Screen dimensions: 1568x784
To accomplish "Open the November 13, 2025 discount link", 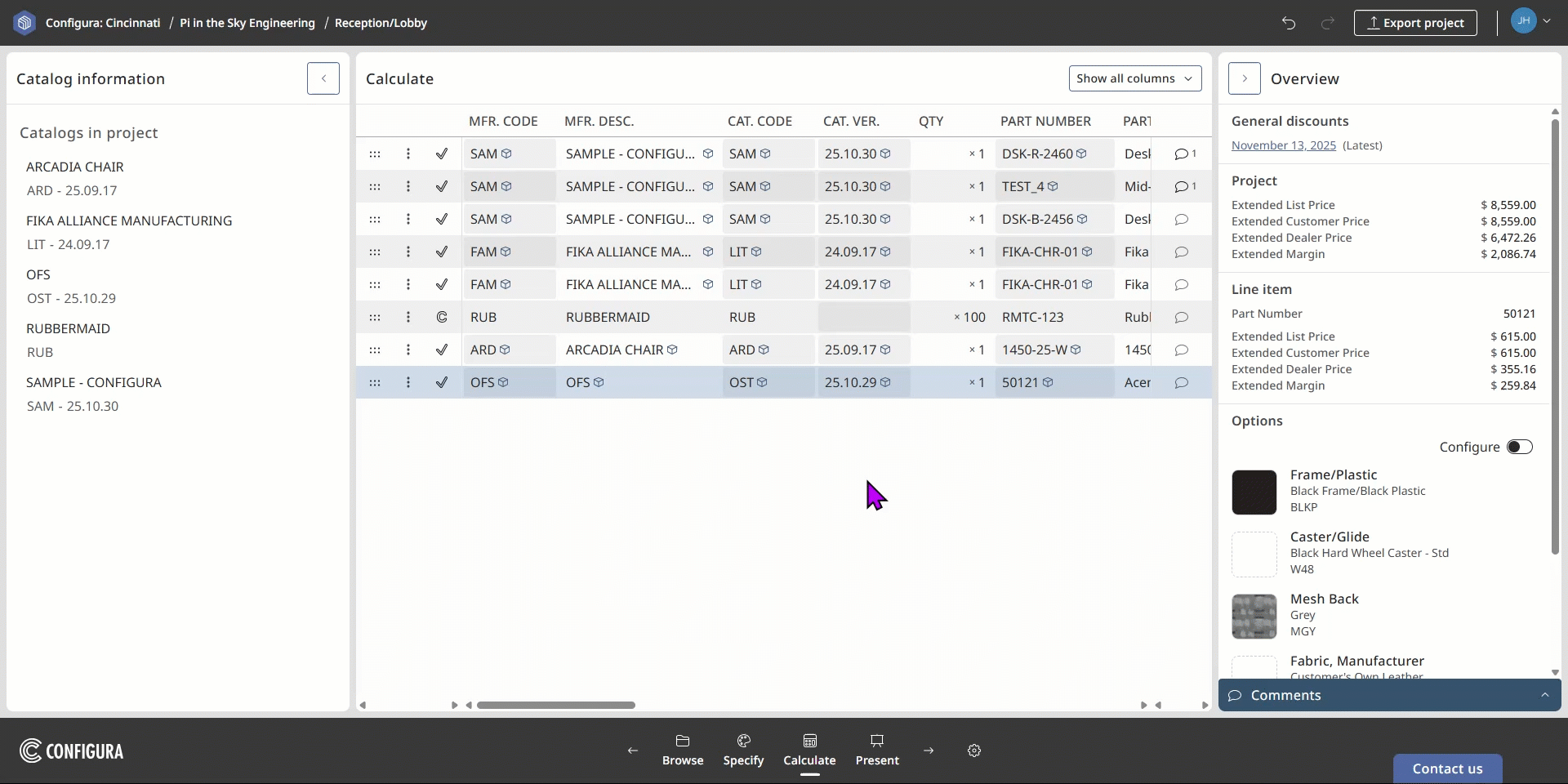I will click(x=1284, y=145).
